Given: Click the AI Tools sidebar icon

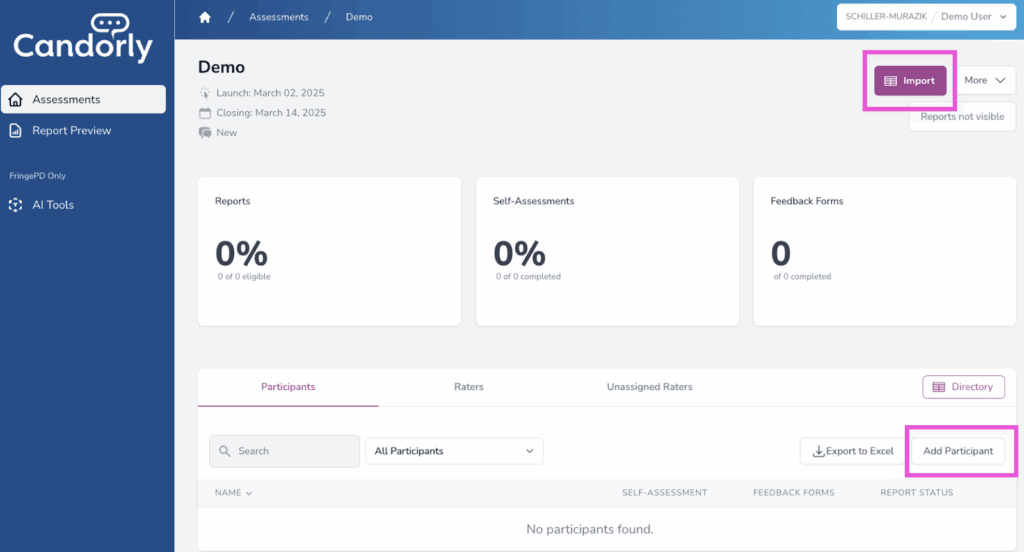Looking at the screenshot, I should 16,205.
